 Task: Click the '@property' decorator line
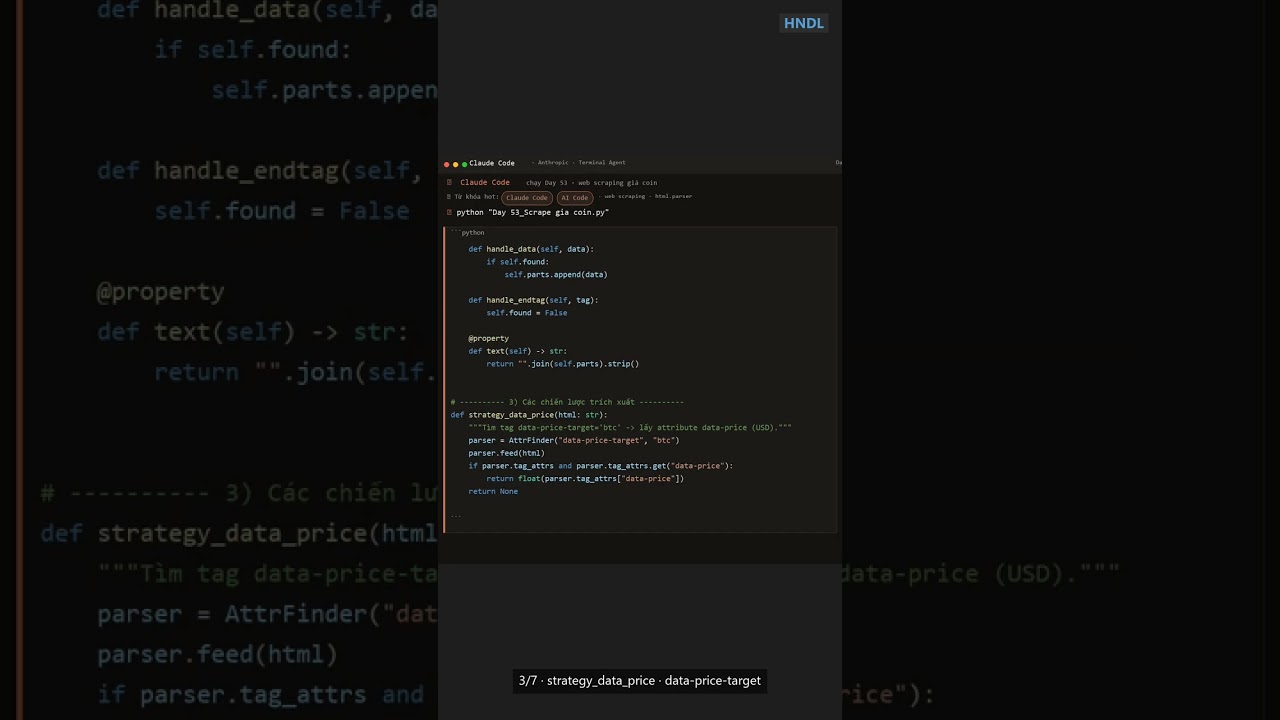[488, 338]
